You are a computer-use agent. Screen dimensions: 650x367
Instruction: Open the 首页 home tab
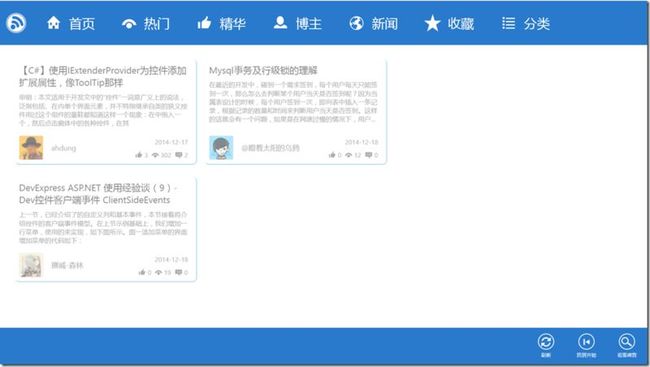pos(71,24)
